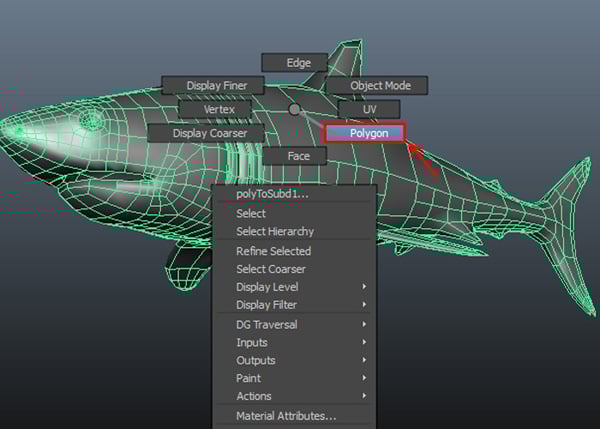600x429 pixels.
Task: Click the marking menu center dot
Action: [x=294, y=109]
